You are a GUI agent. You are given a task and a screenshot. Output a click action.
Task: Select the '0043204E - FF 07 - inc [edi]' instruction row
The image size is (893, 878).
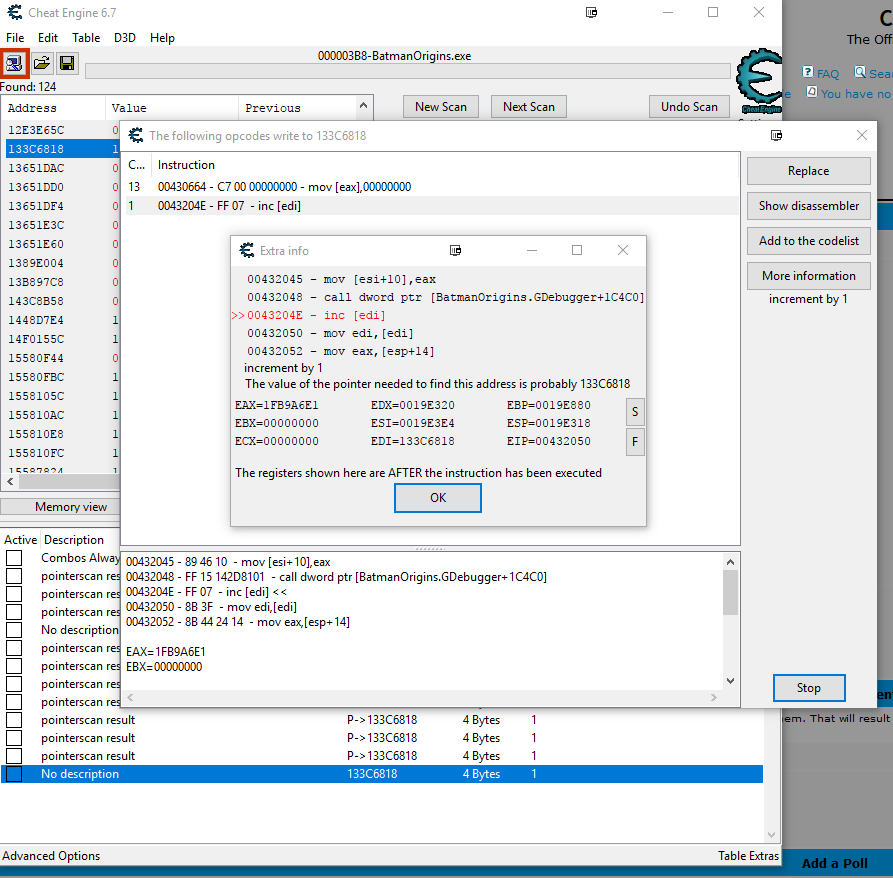pyautogui.click(x=432, y=206)
